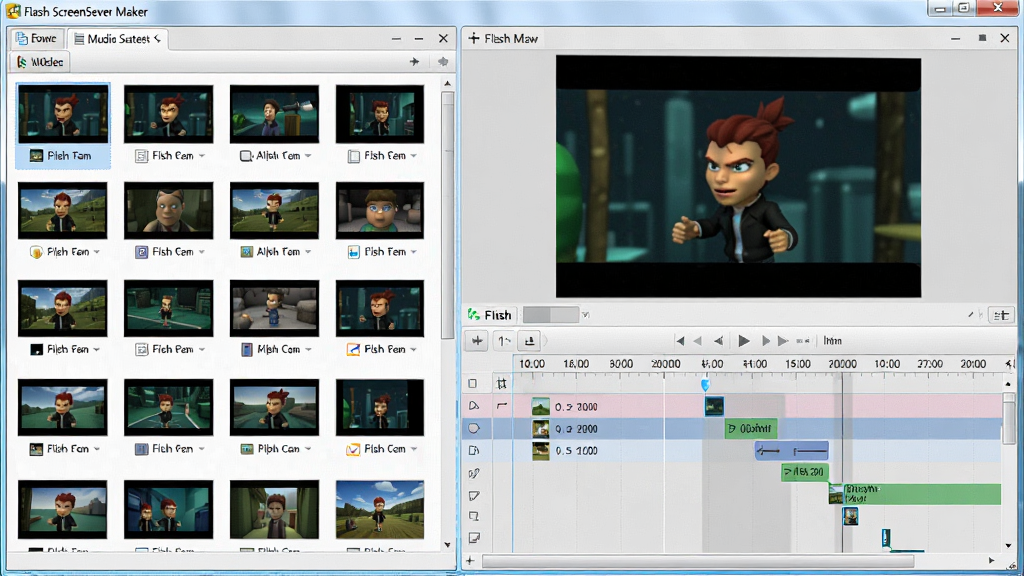Click the 'Flesh Maw' panel title
Screen dimensions: 1024x576
(511, 39)
